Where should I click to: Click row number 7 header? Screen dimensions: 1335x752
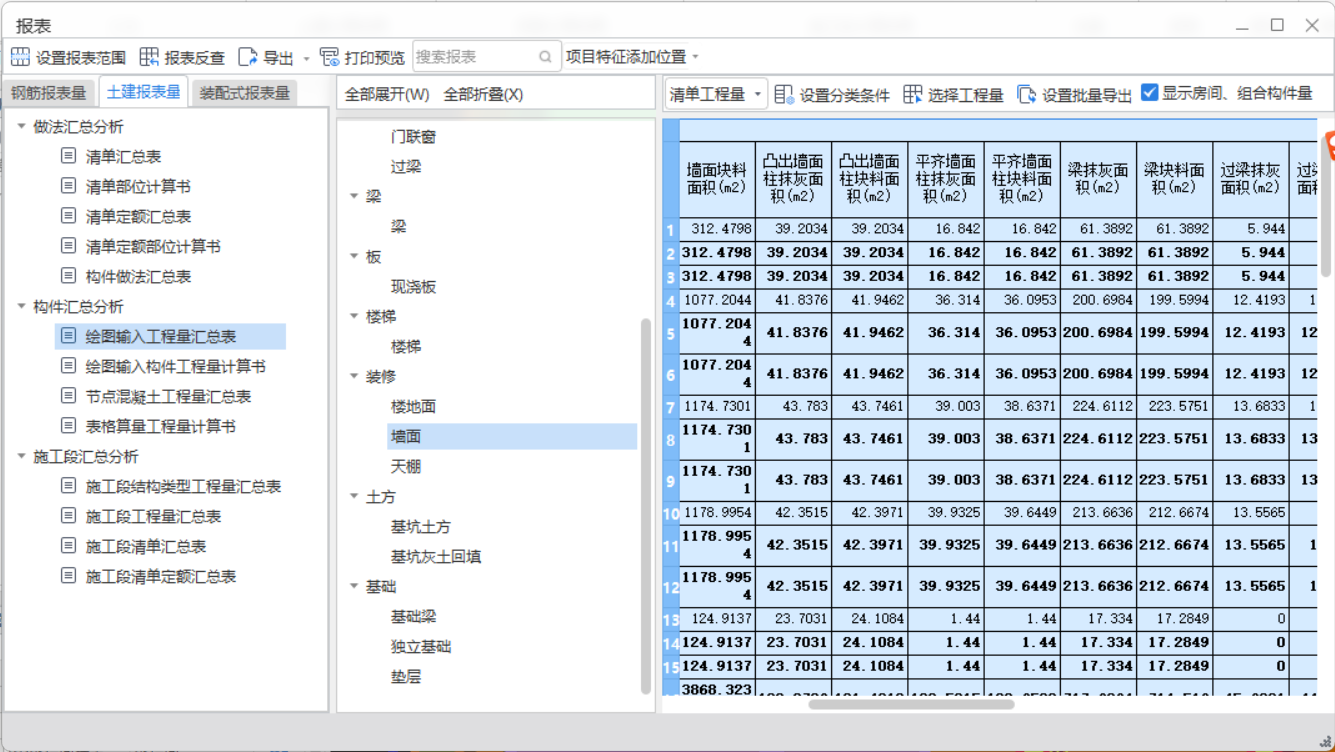pyautogui.click(x=671, y=407)
